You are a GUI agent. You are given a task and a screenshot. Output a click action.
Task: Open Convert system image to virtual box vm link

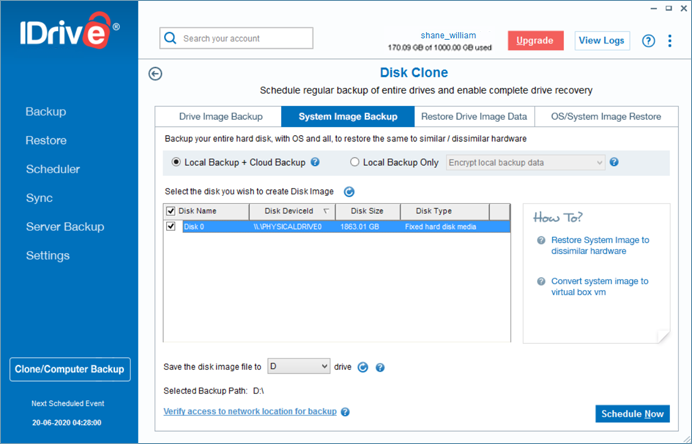click(600, 286)
